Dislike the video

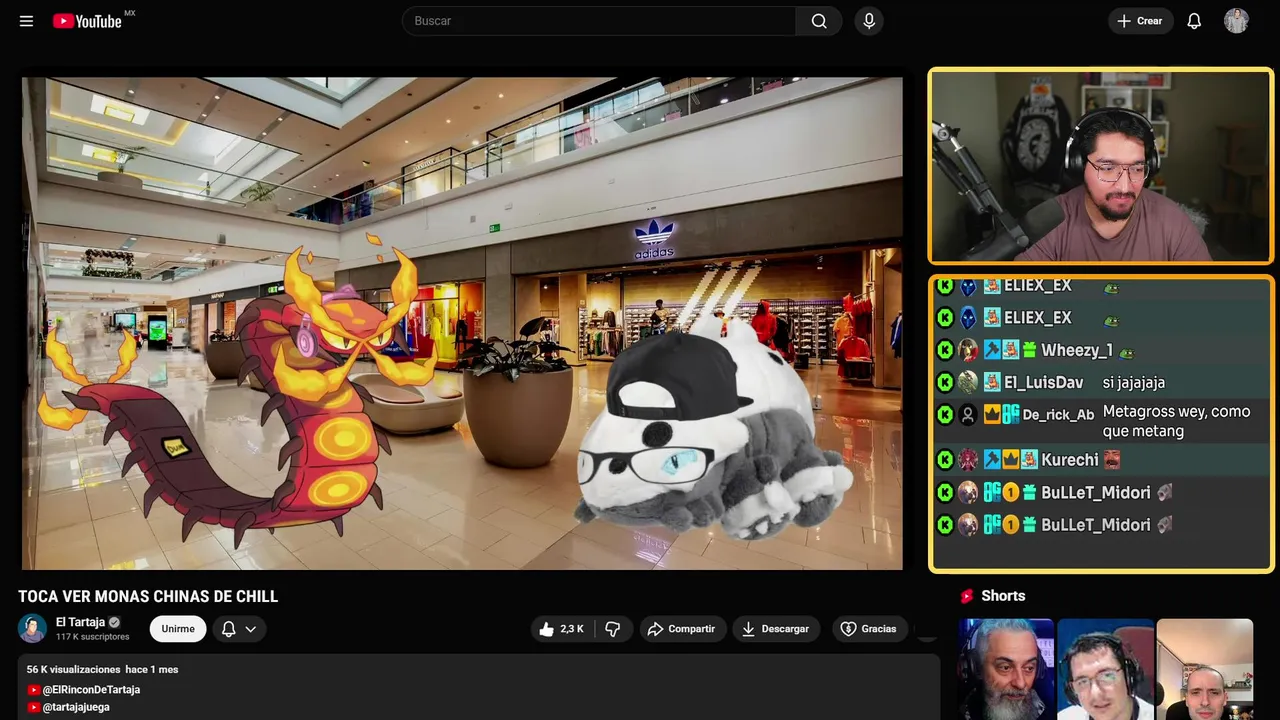pyautogui.click(x=613, y=629)
